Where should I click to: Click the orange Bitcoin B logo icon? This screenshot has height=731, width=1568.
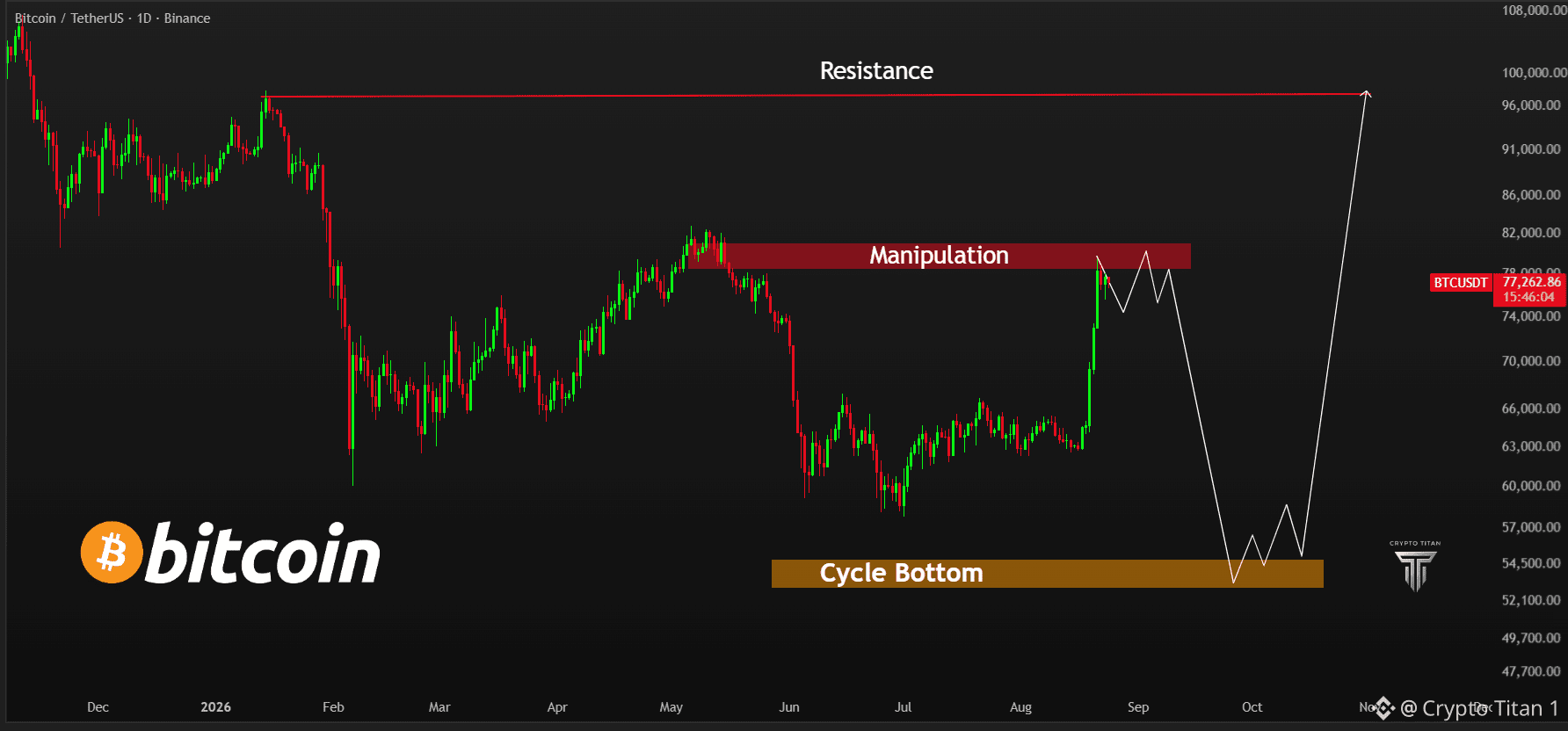tap(112, 553)
